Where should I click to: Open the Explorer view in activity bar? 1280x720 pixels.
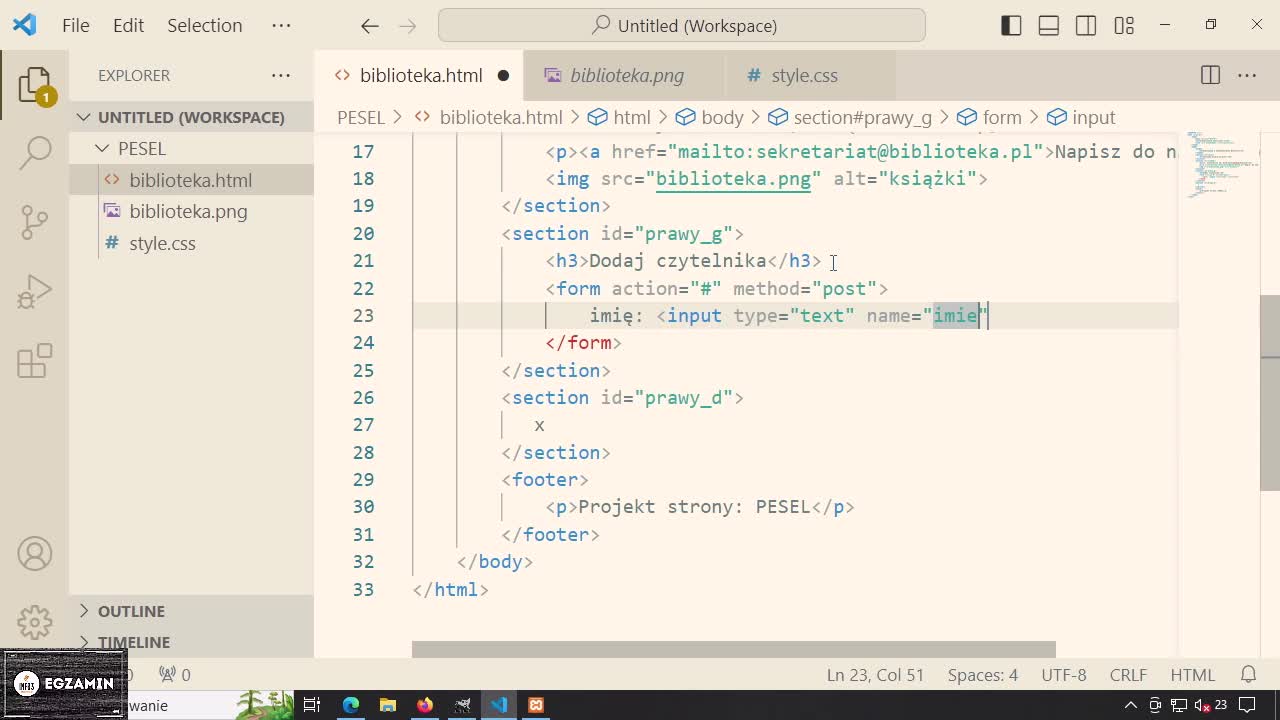click(x=34, y=86)
